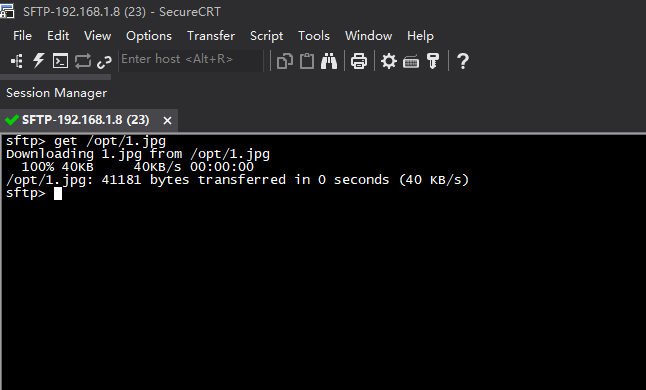The width and height of the screenshot is (646, 390).
Task: Click the chain link disconnect icon
Action: click(x=104, y=62)
